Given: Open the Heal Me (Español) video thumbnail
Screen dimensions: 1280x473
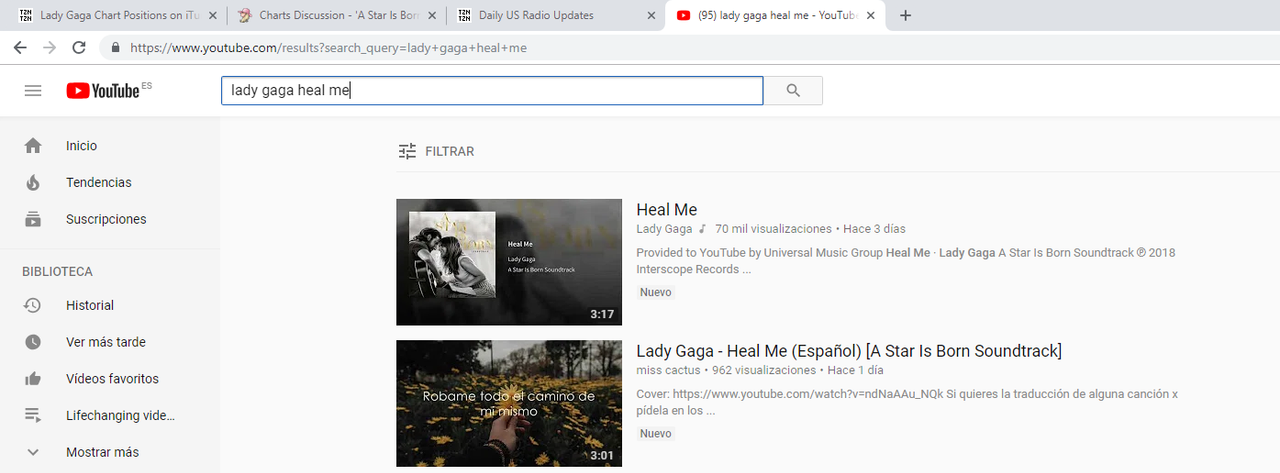Looking at the screenshot, I should 509,404.
